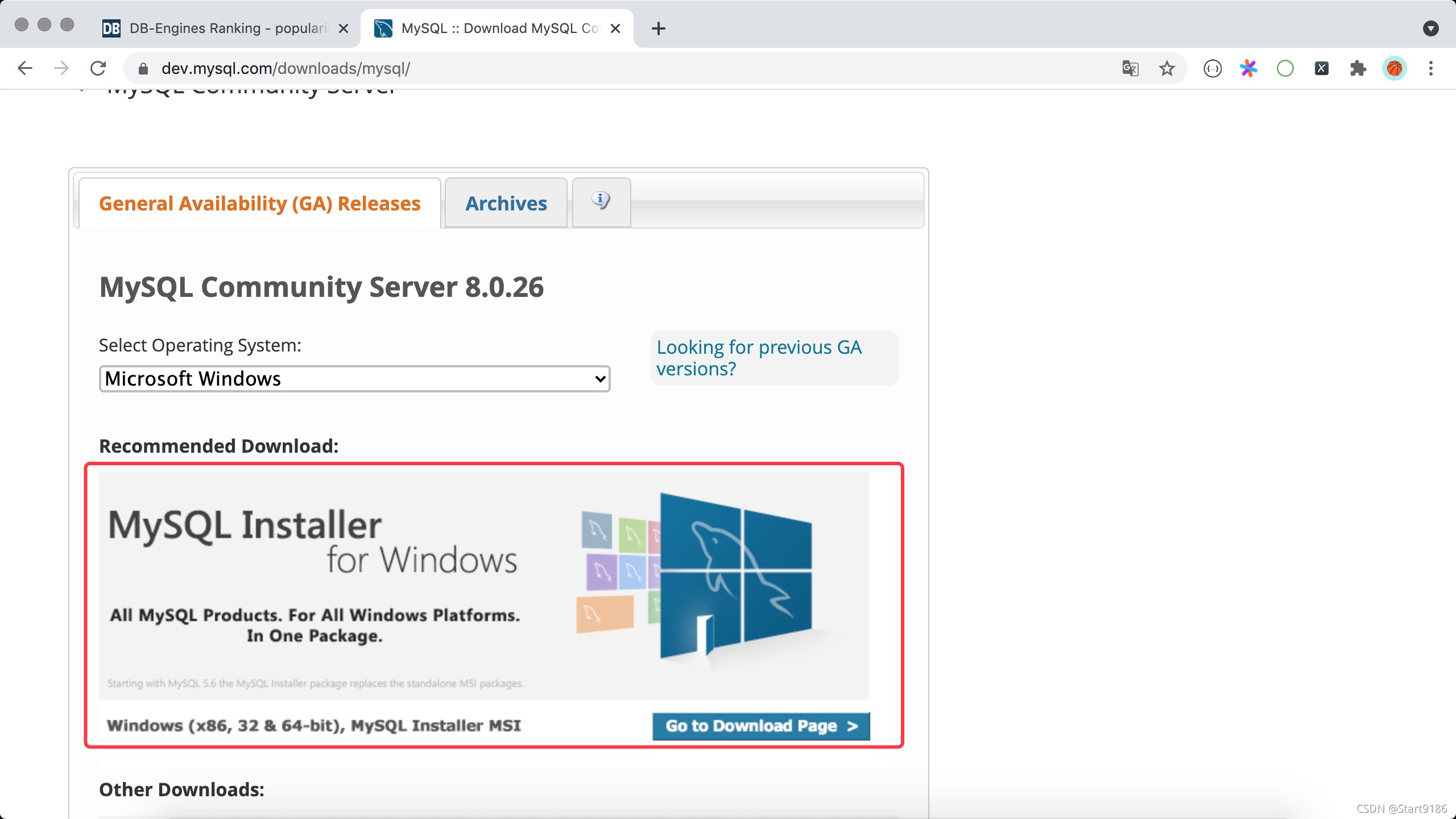
Task: Click the curly braces extension icon
Action: click(x=1213, y=68)
